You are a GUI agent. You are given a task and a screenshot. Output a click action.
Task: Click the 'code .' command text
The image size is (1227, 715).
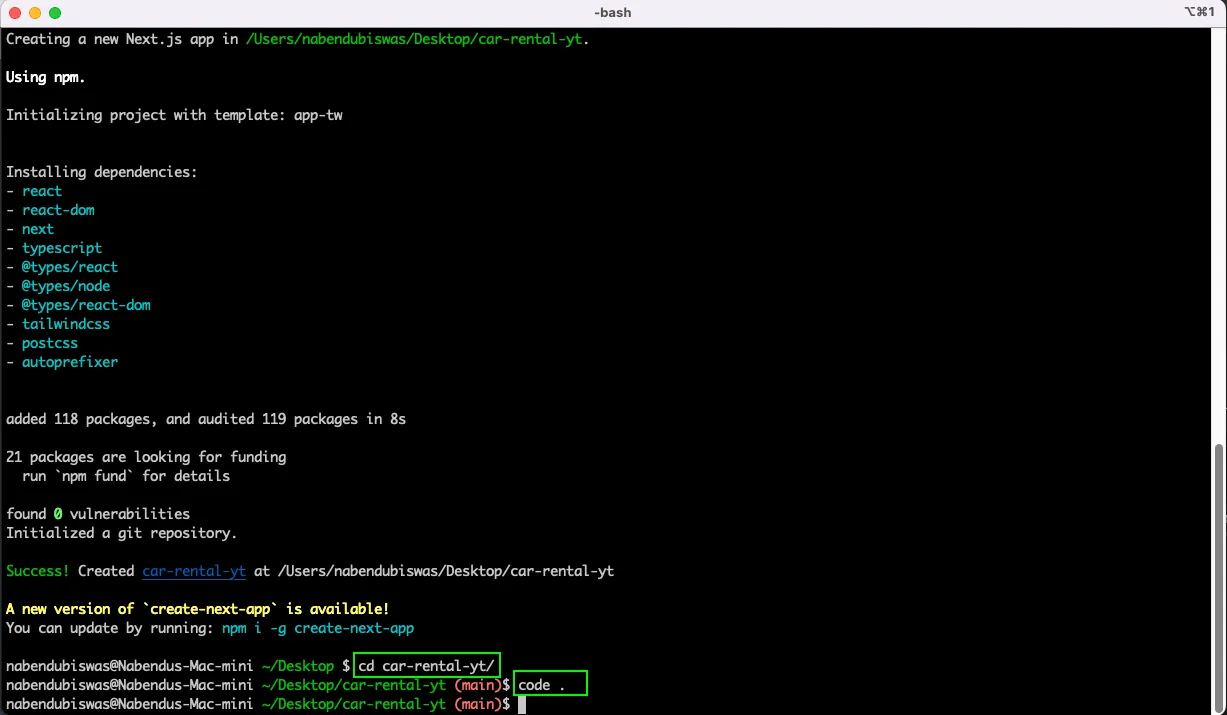click(542, 685)
